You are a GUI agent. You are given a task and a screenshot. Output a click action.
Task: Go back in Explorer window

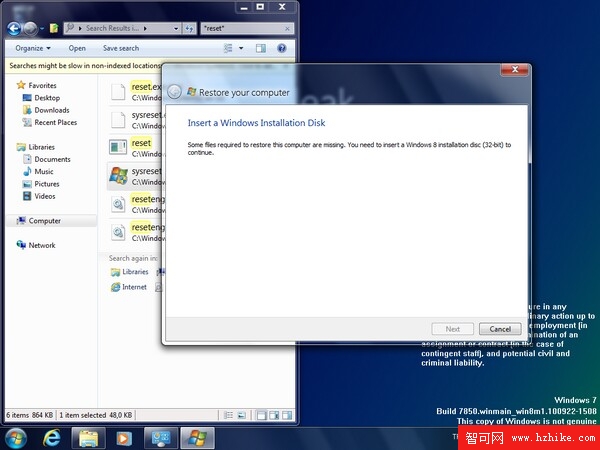[x=14, y=28]
